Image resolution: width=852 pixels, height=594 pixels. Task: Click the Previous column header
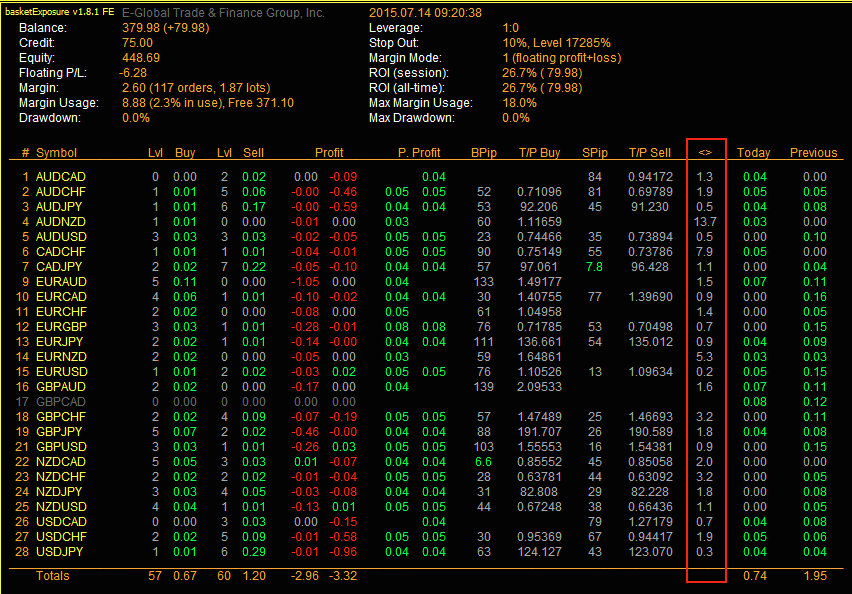coord(813,153)
